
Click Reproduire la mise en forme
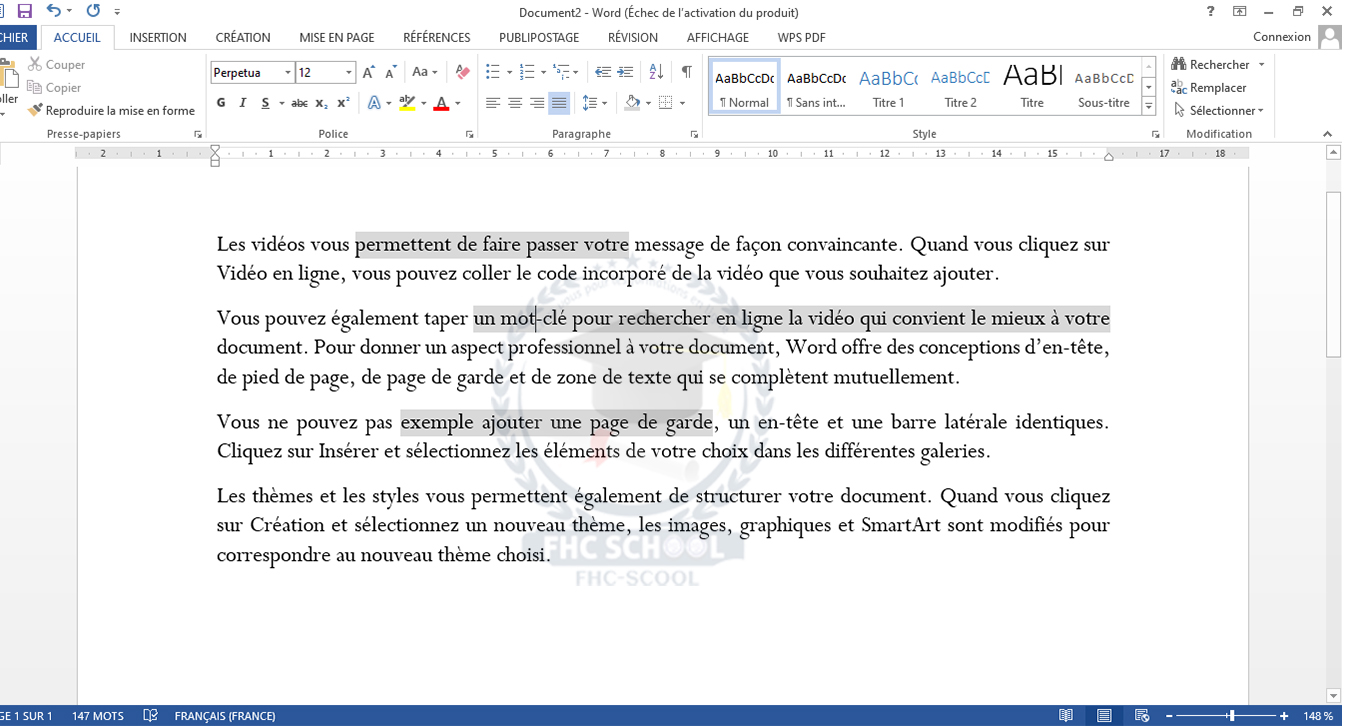click(111, 111)
